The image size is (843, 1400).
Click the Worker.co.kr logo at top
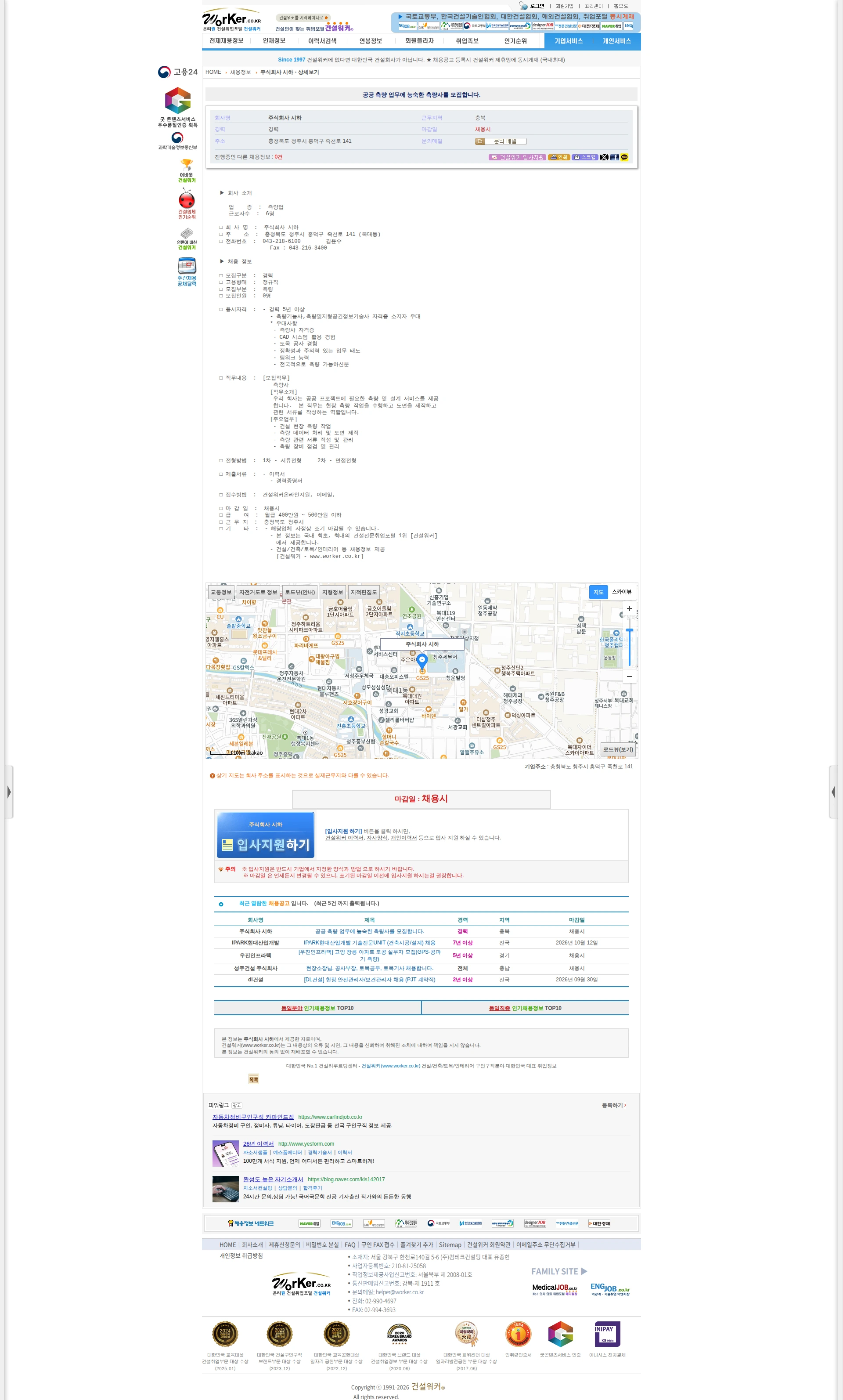tap(232, 20)
